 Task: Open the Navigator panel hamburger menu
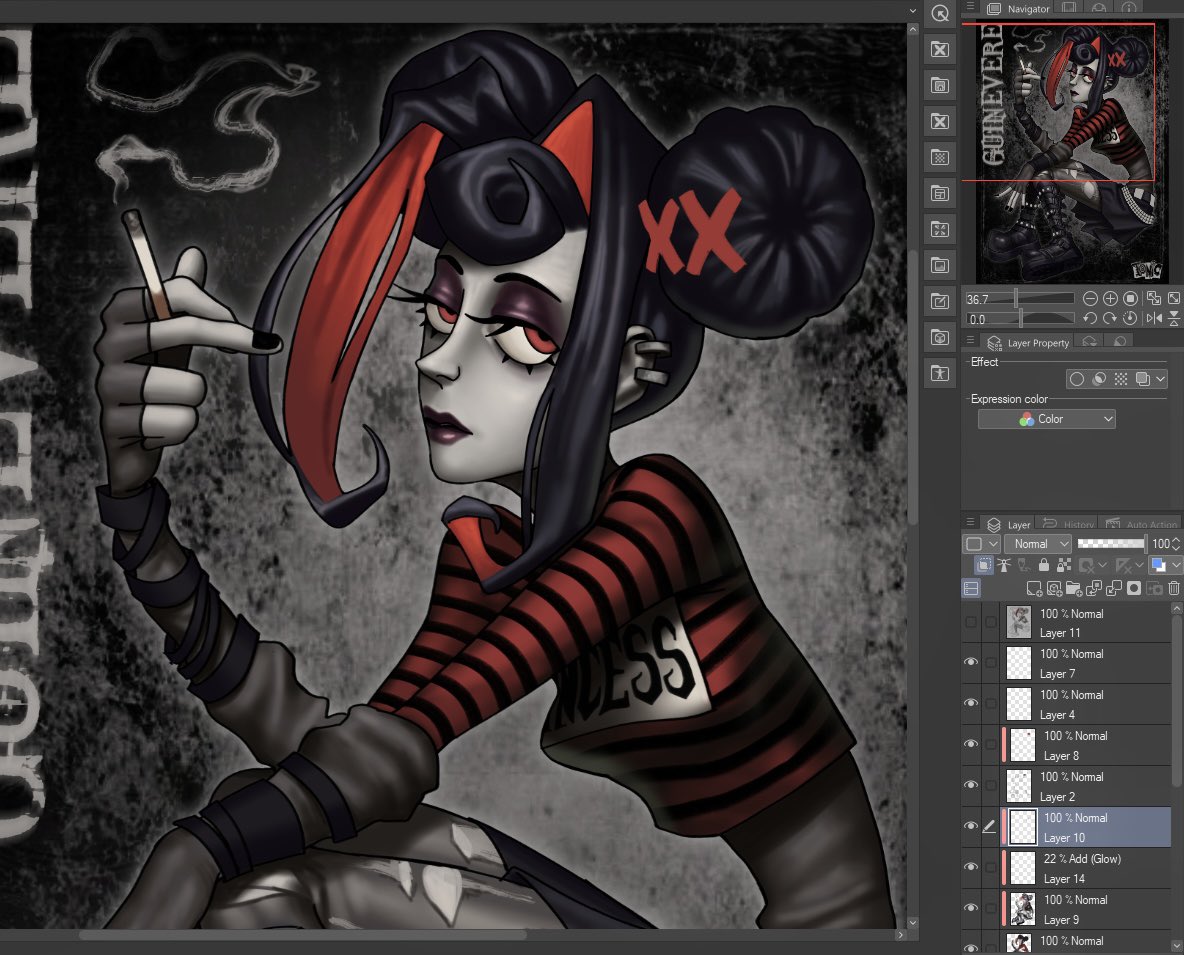(970, 7)
